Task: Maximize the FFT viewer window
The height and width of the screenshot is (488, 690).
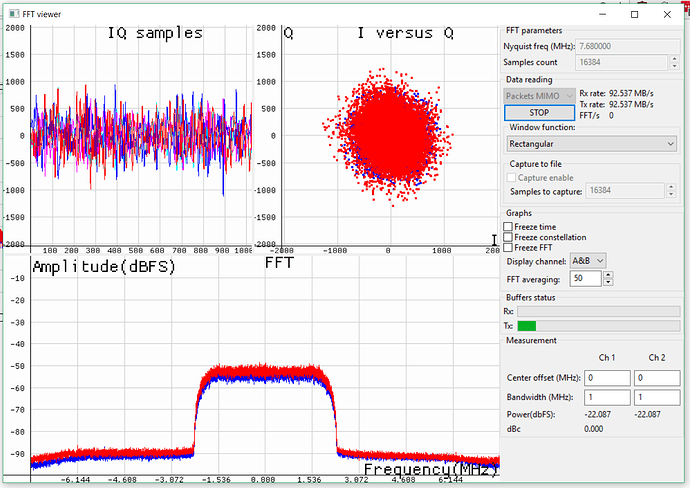Action: point(634,14)
